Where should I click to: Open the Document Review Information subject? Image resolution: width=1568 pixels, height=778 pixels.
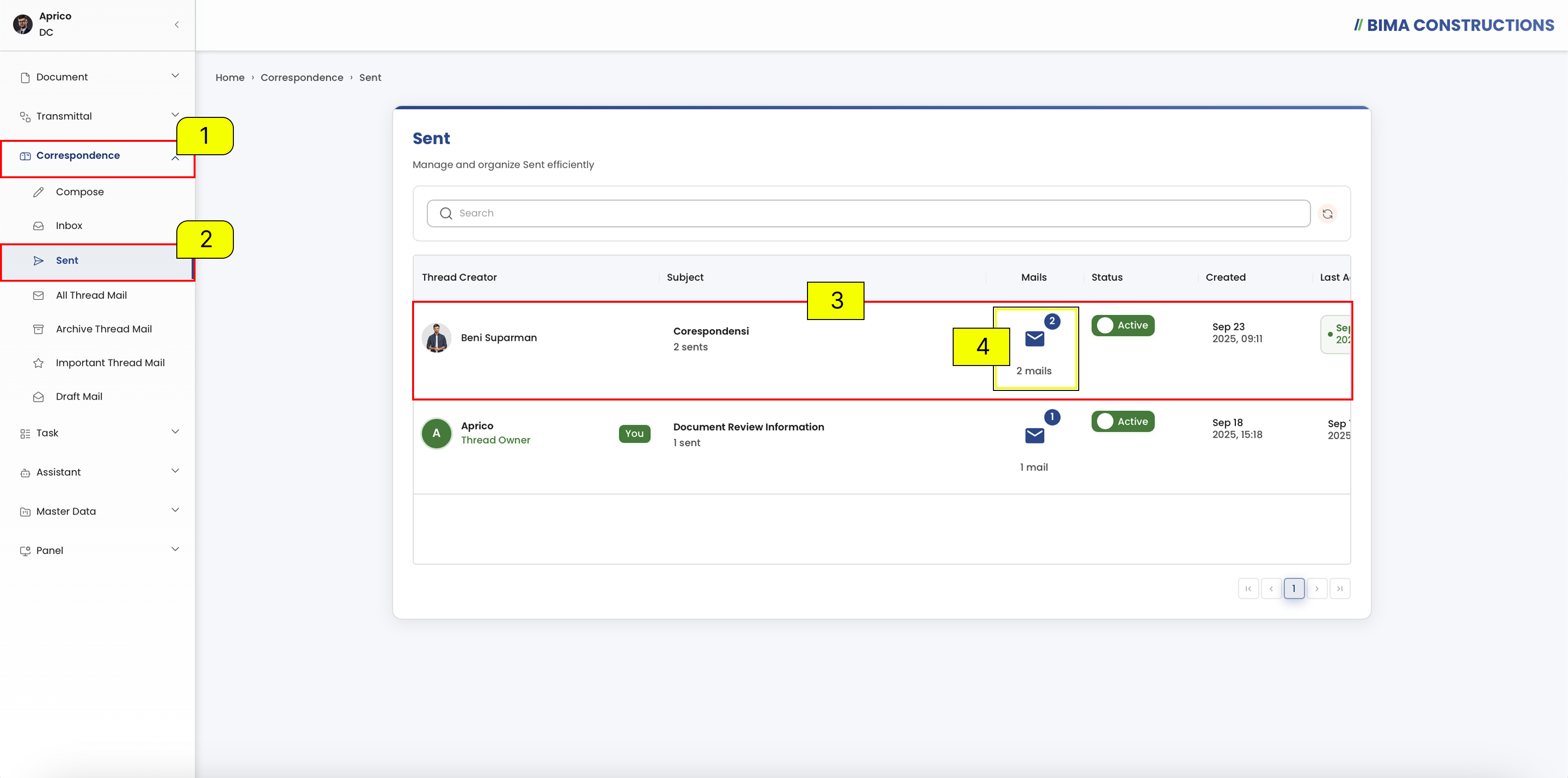tap(748, 427)
